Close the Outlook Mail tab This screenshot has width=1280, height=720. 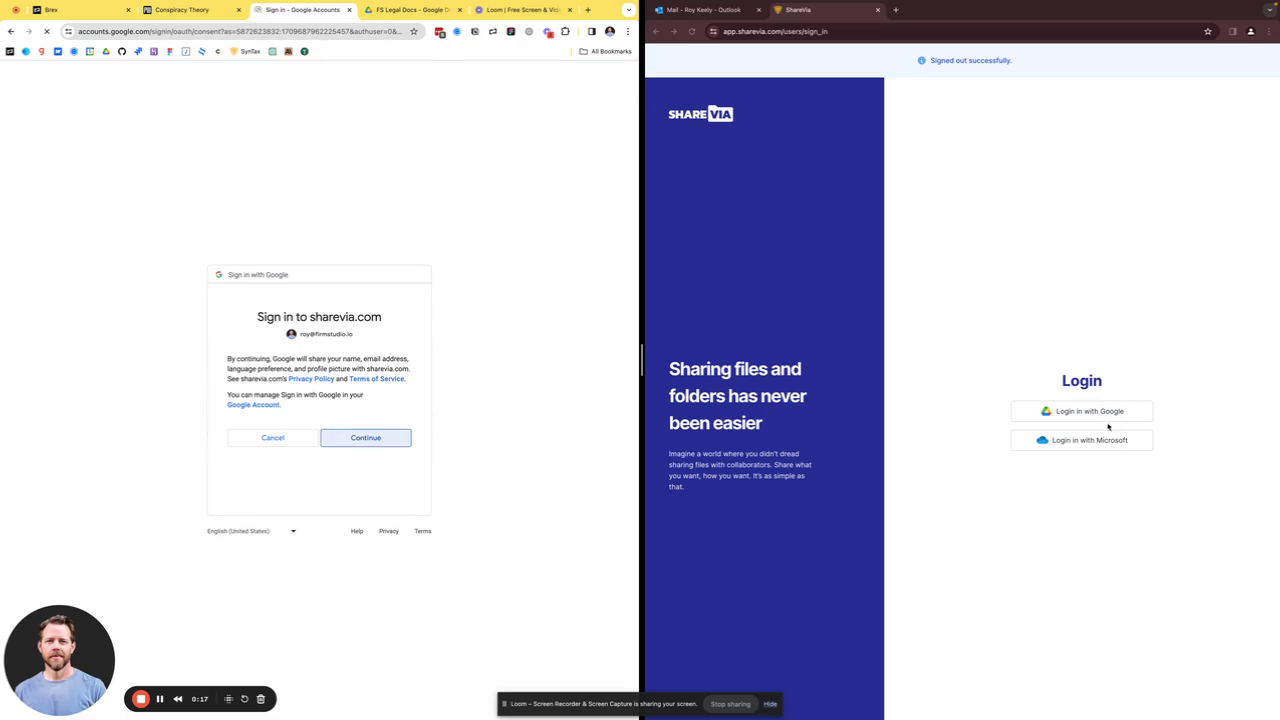(759, 10)
